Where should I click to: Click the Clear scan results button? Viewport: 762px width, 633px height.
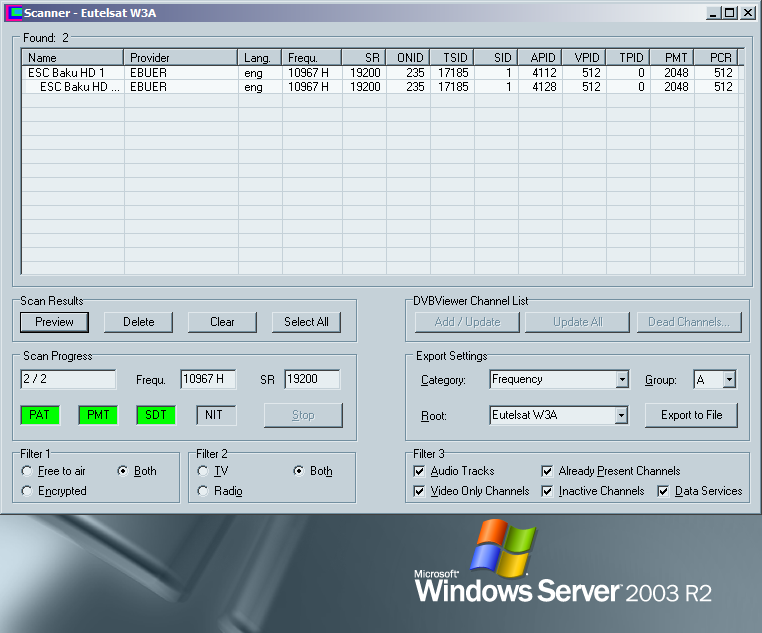pyautogui.click(x=222, y=322)
